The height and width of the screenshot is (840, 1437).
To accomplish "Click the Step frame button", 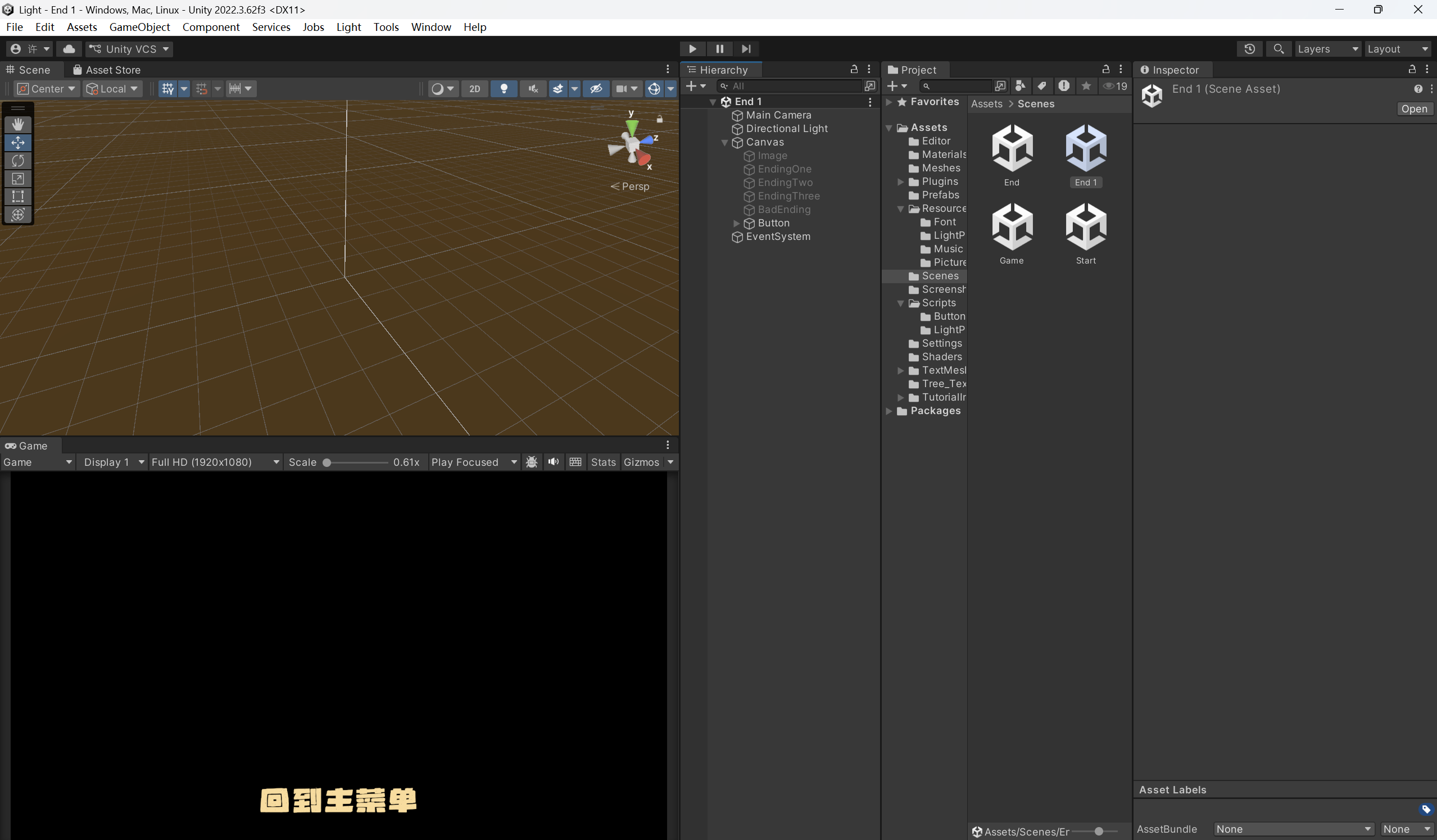I will (x=746, y=49).
